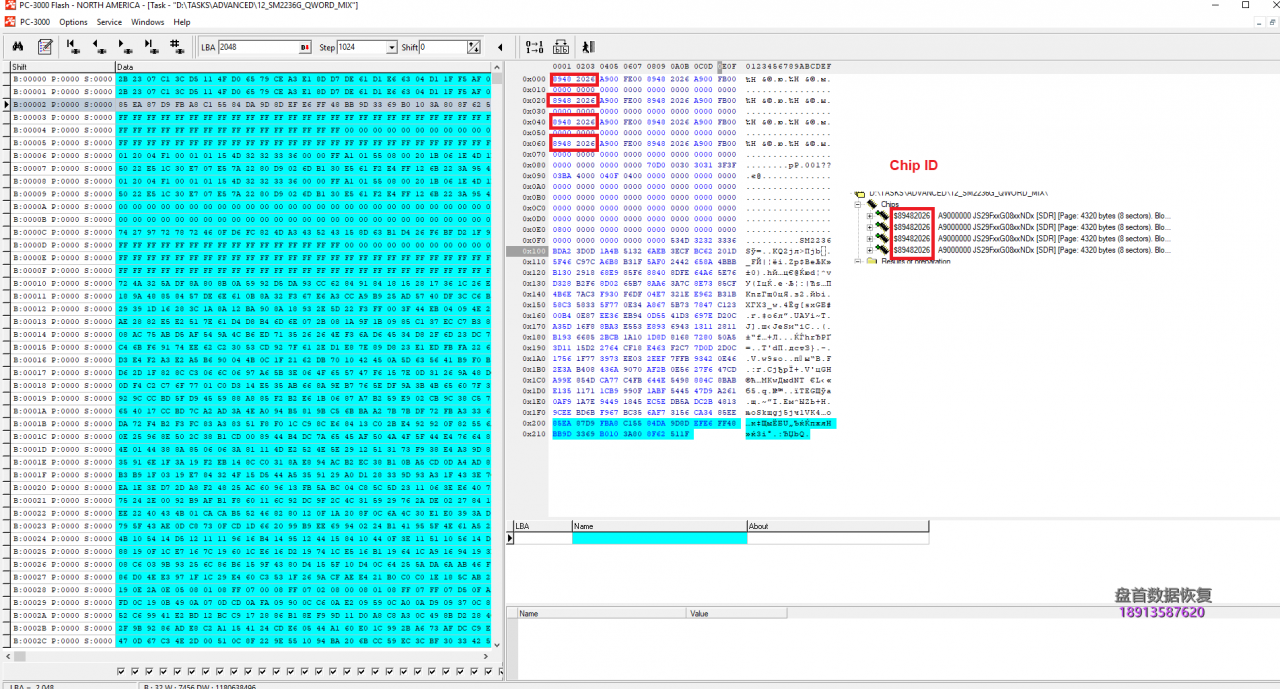
Task: Toggle the first byte column checkbox
Action: tap(122, 671)
